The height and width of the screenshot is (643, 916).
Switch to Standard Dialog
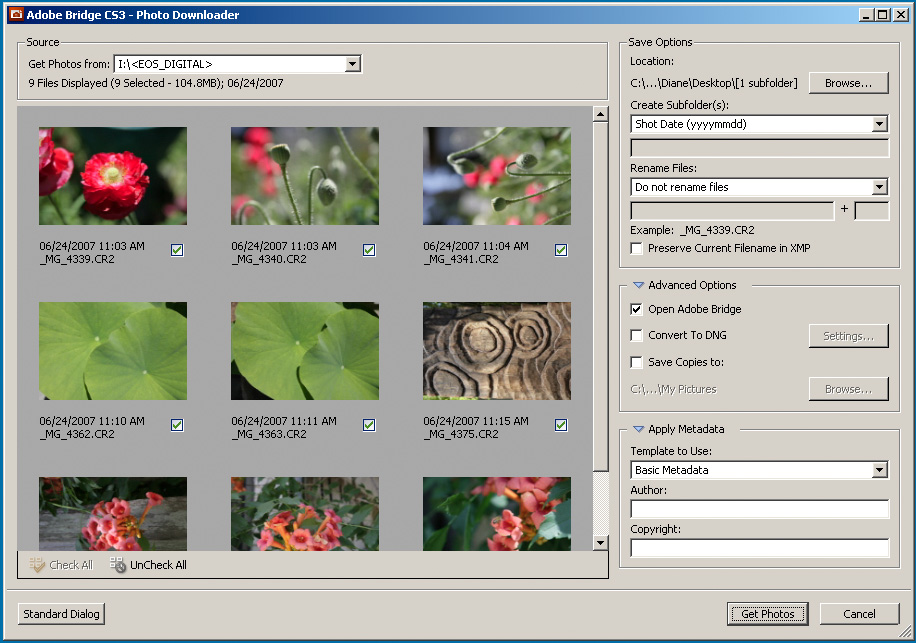tap(61, 614)
